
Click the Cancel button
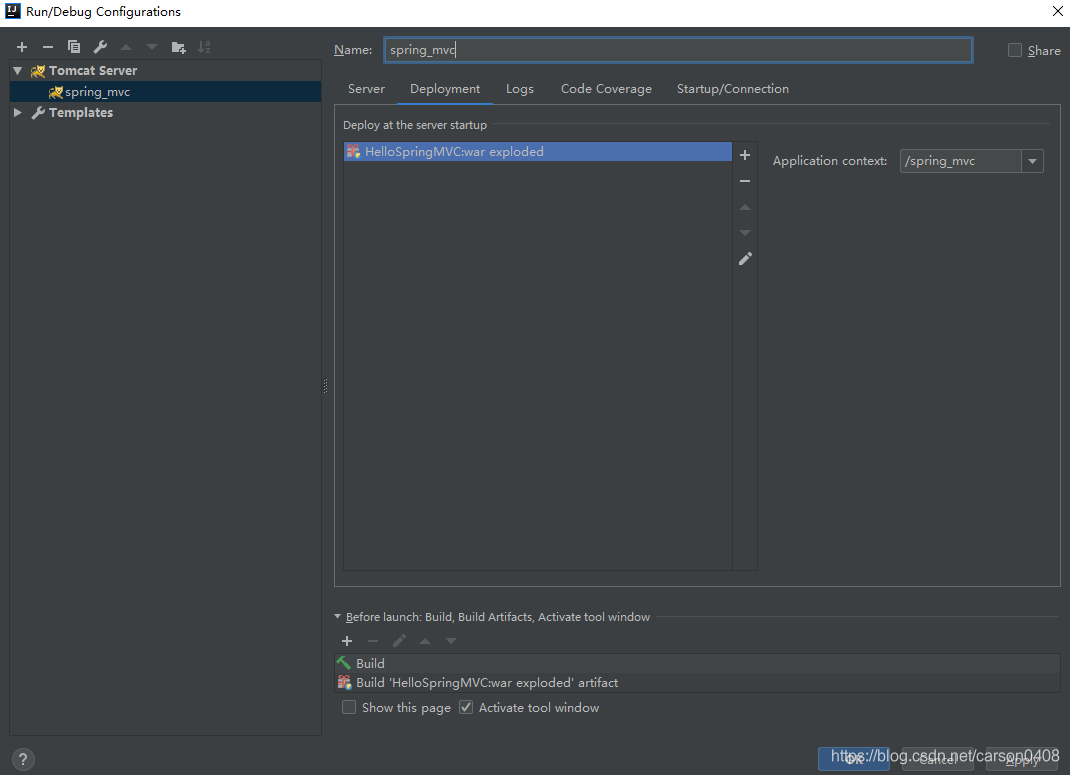pos(938,759)
